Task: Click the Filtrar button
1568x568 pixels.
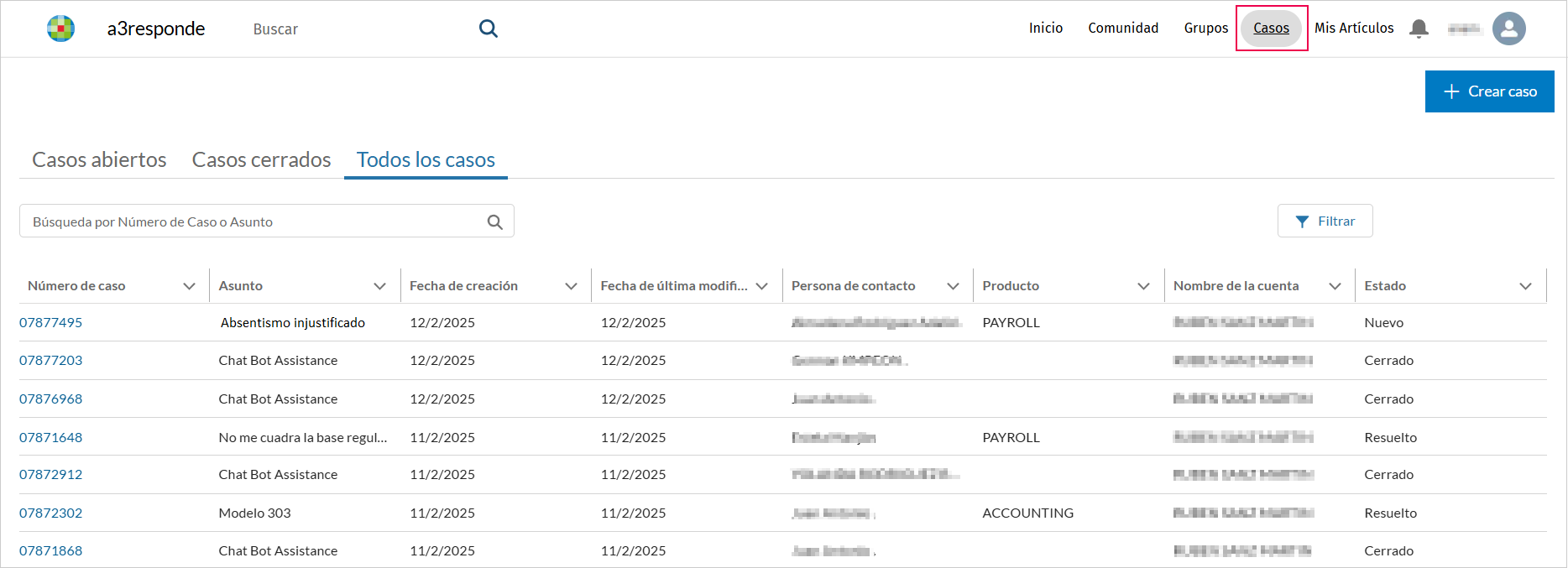Action: 1325,221
